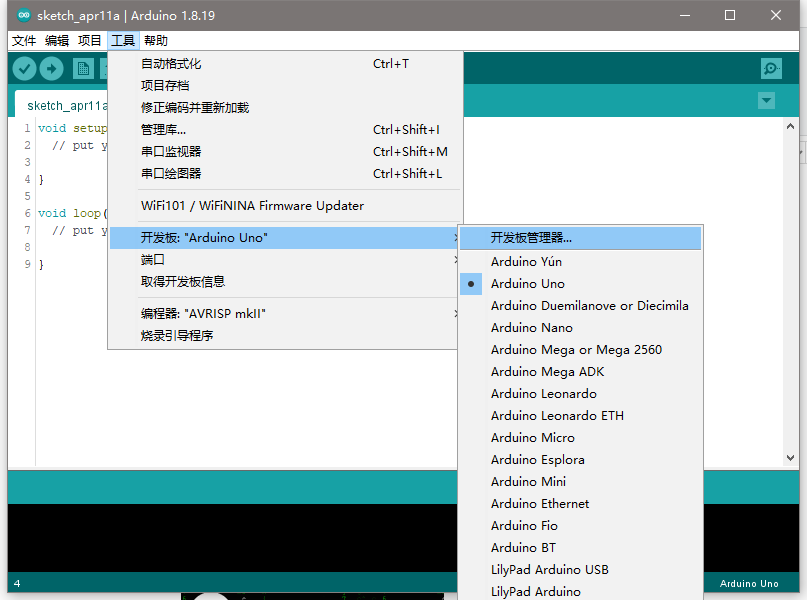Click the Verify checkmark toolbar icon
This screenshot has width=807, height=600.
coord(24,68)
